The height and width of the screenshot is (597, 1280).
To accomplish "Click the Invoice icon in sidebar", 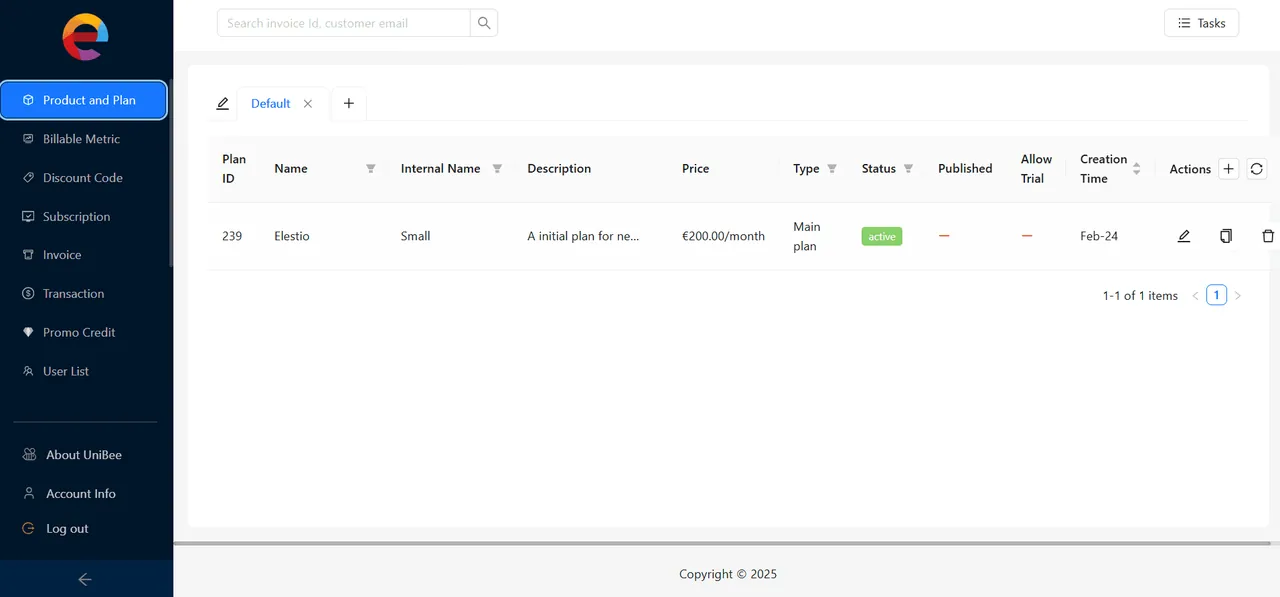I will 28,255.
